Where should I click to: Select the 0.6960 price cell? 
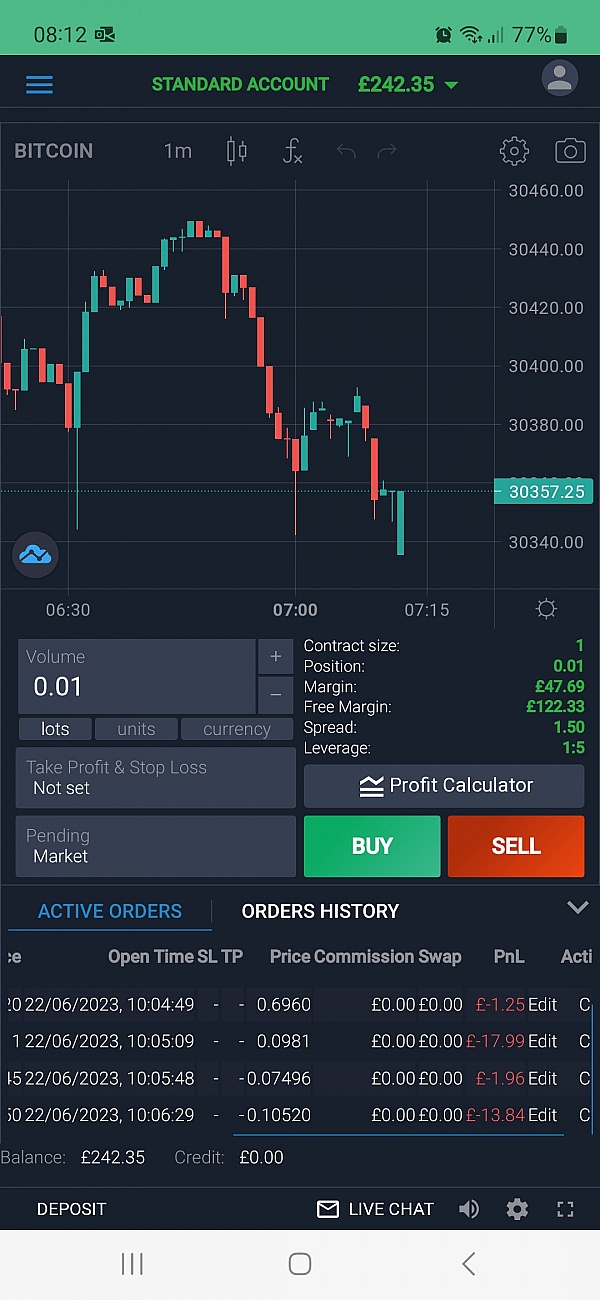pyautogui.click(x=283, y=1005)
